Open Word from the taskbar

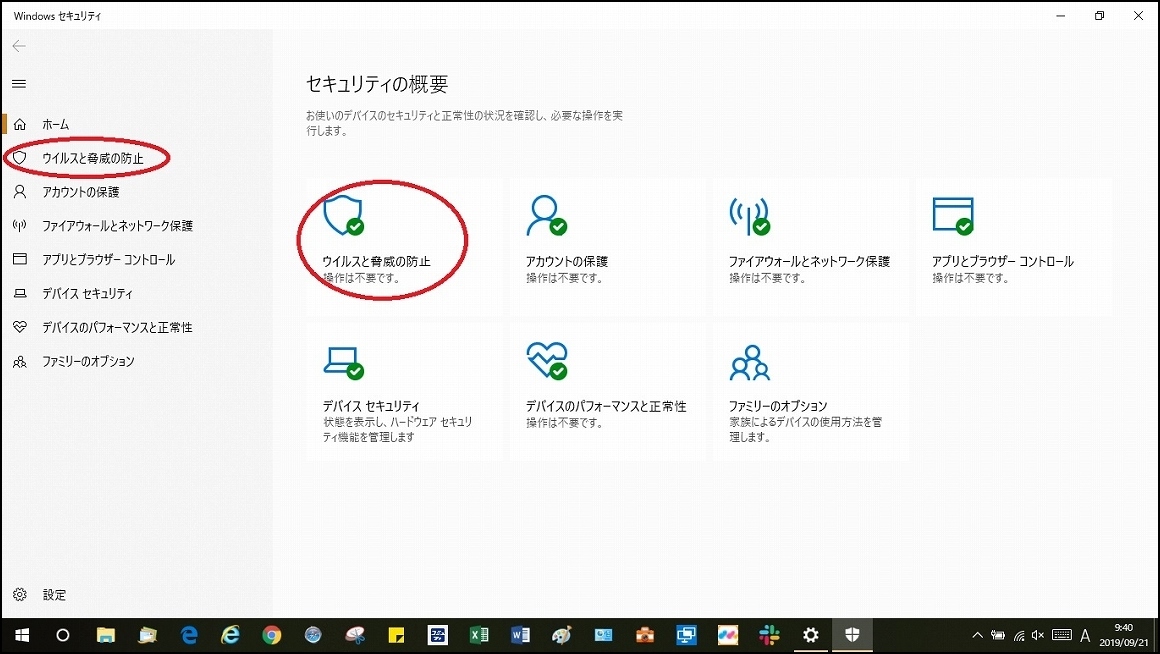[520, 636]
